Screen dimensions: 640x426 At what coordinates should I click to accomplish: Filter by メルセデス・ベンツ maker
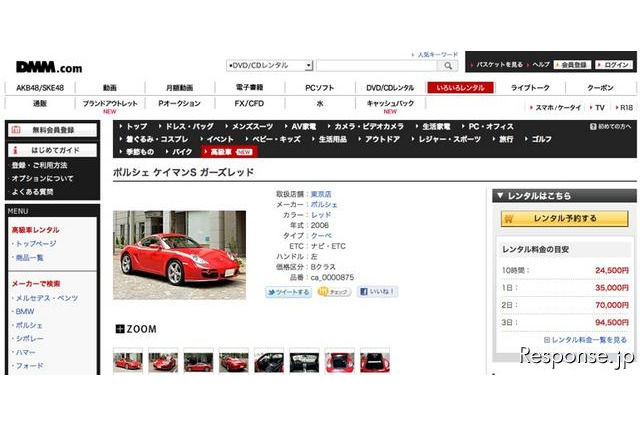point(47,298)
